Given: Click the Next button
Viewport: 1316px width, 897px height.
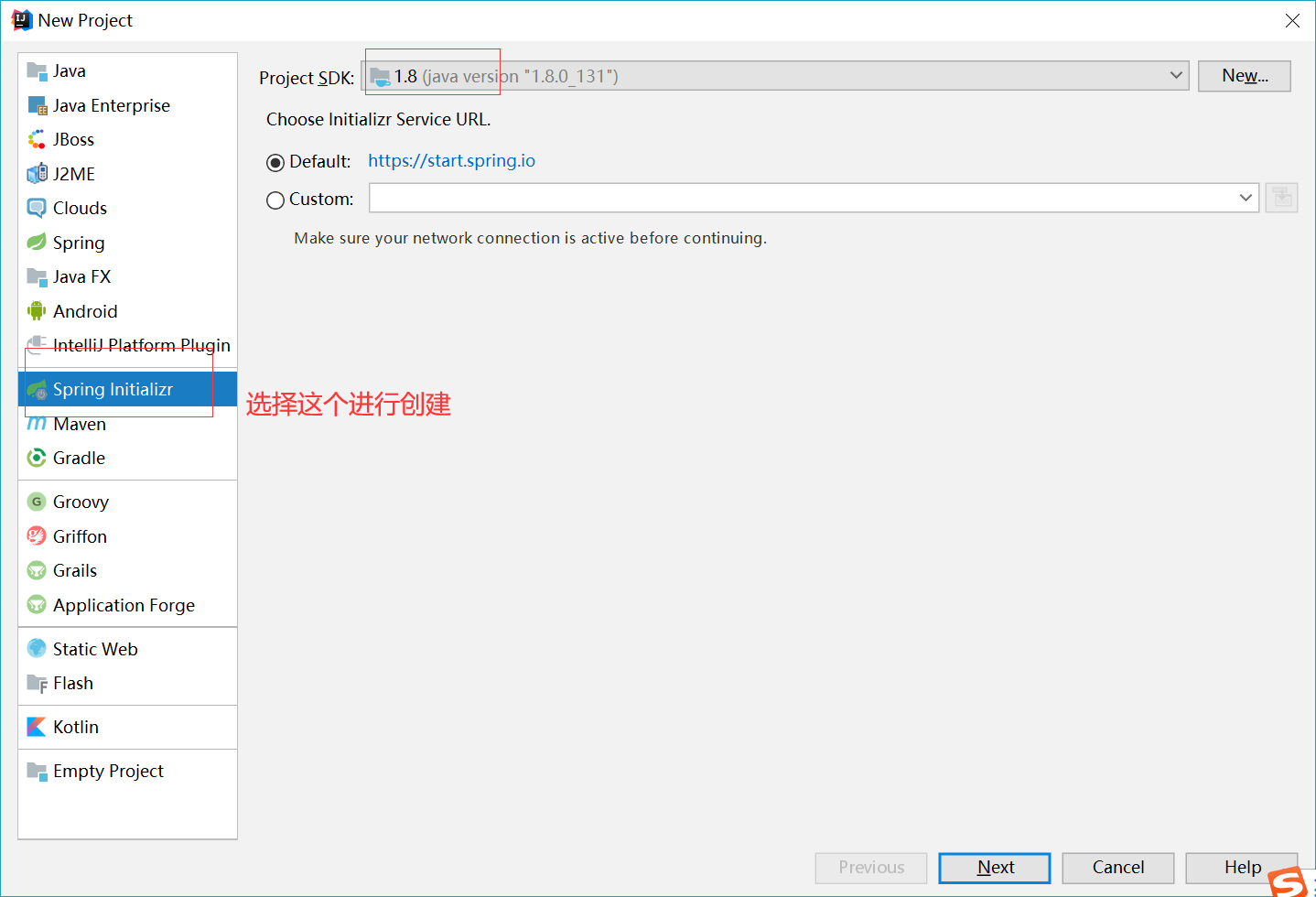Looking at the screenshot, I should [x=995, y=868].
